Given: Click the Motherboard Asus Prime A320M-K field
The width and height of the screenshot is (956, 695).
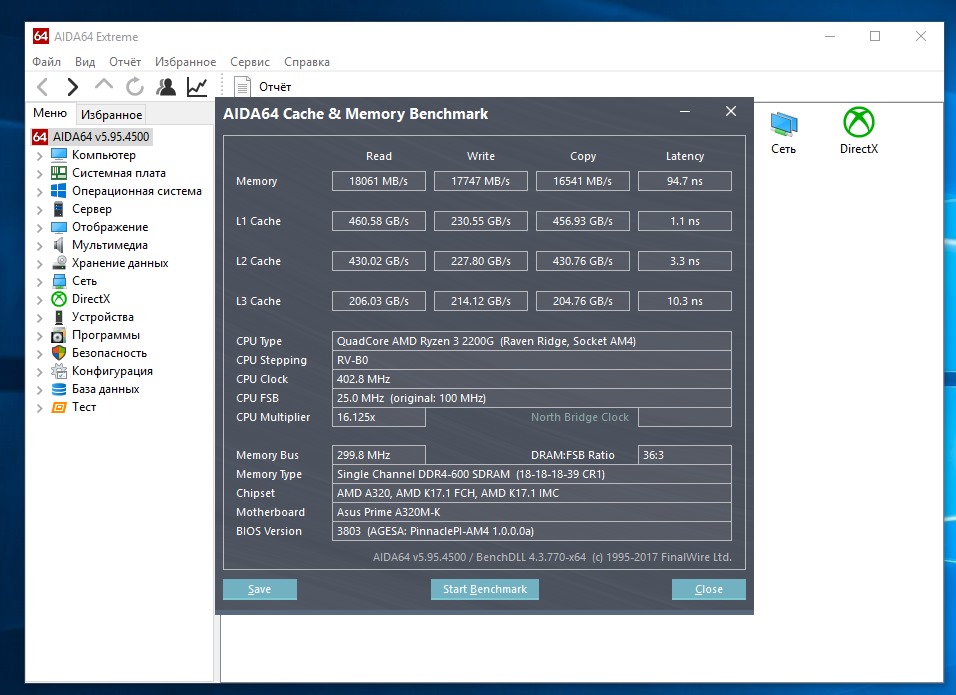Looking at the screenshot, I should (532, 512).
